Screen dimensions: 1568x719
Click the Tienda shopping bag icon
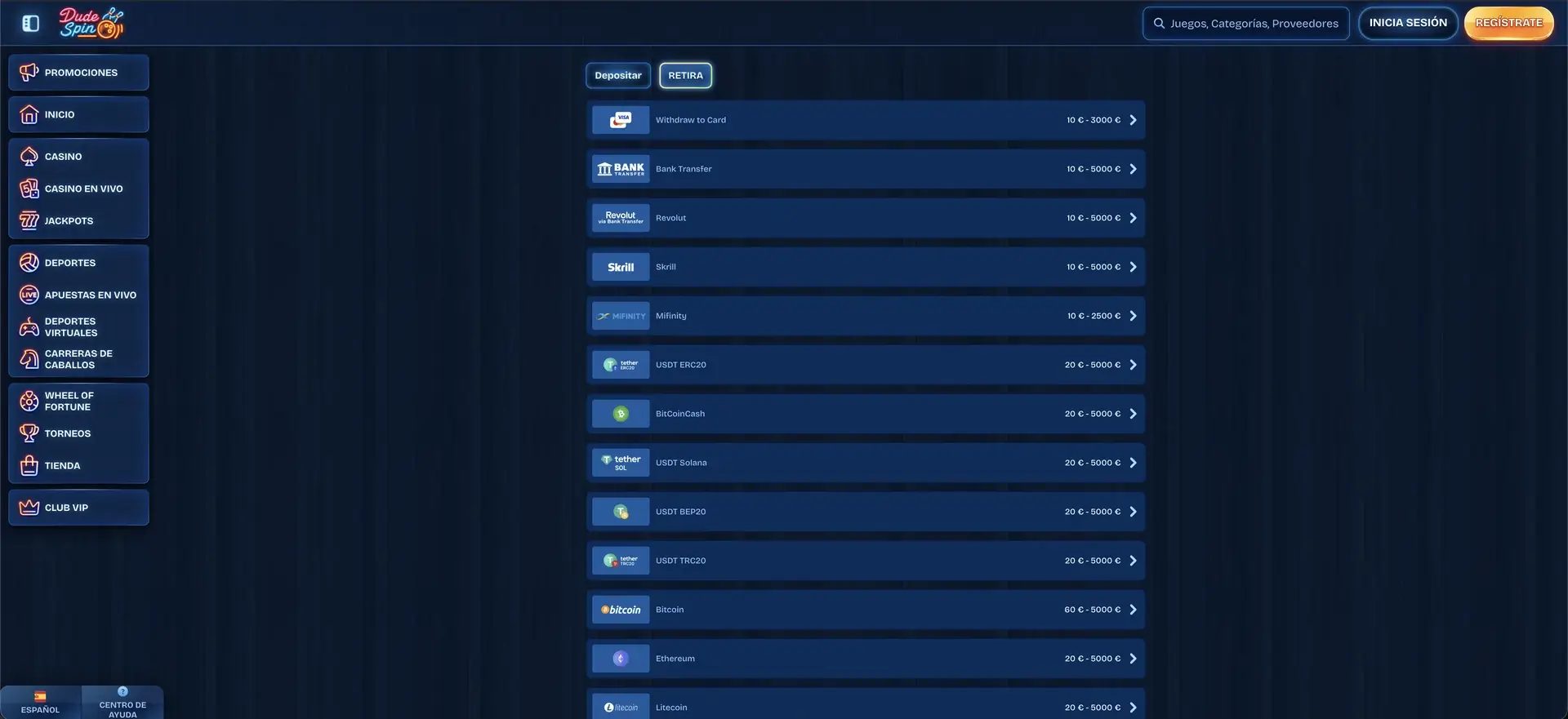click(x=29, y=465)
